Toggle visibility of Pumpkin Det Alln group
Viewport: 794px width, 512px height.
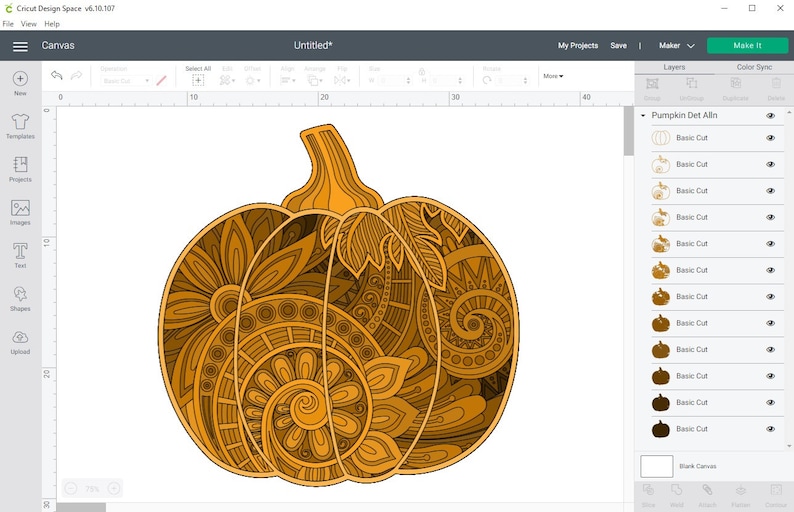click(770, 115)
